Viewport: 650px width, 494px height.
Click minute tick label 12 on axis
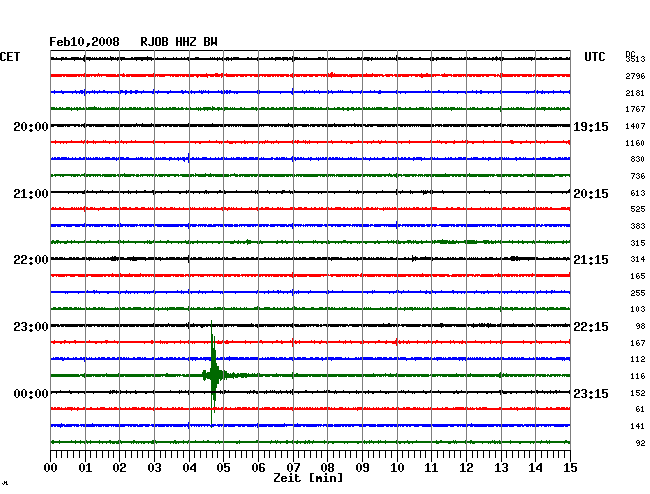466,467
